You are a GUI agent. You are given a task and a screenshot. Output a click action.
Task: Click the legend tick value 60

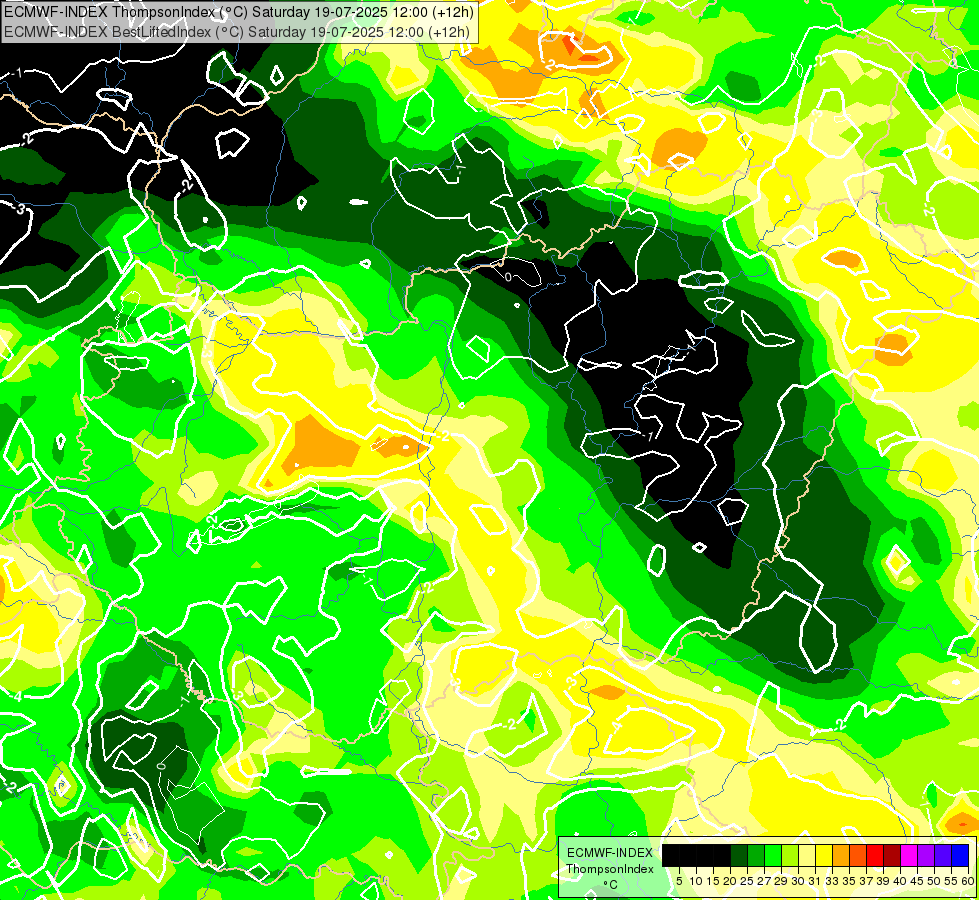[968, 881]
